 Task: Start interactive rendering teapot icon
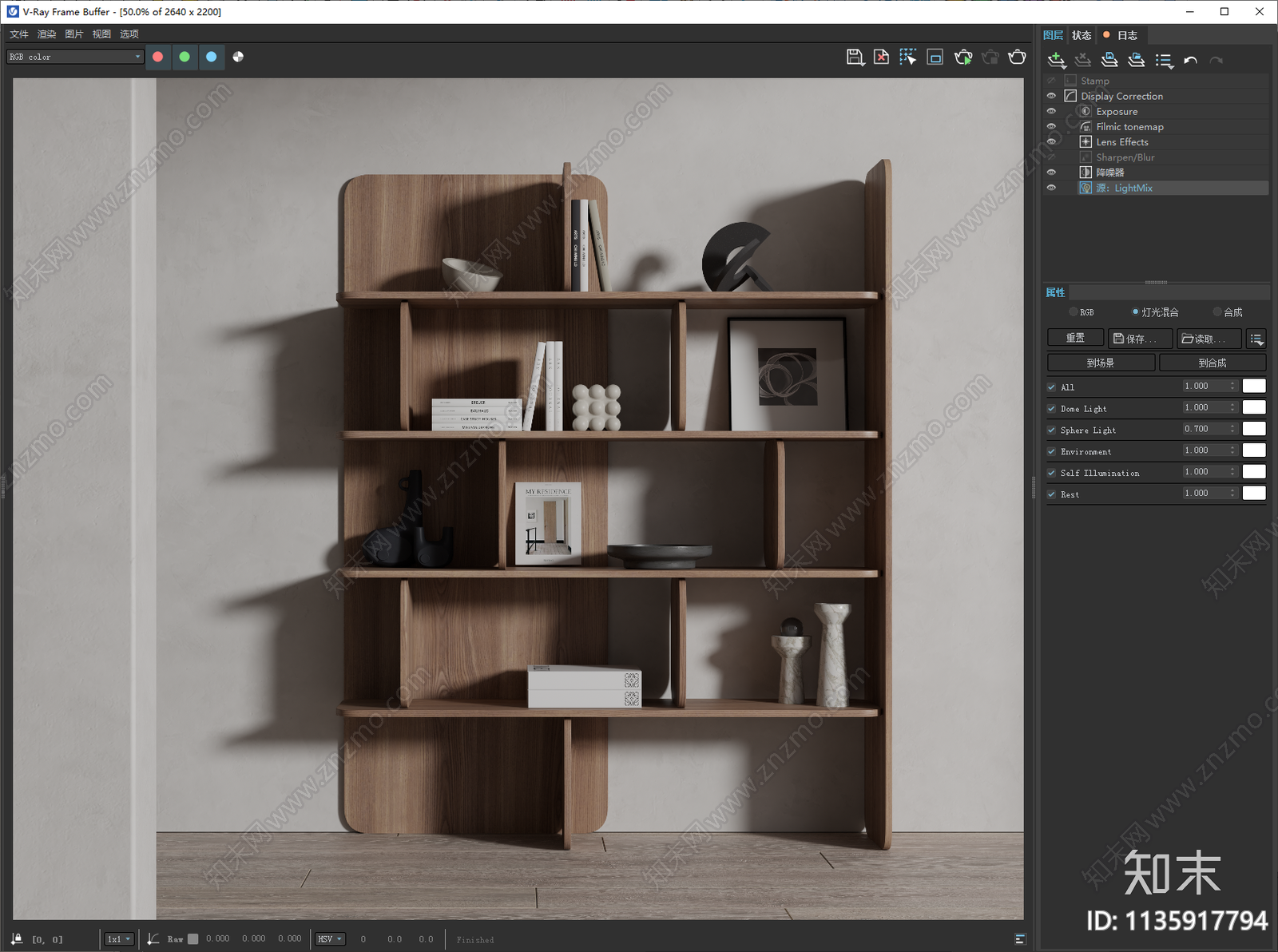pos(963,57)
